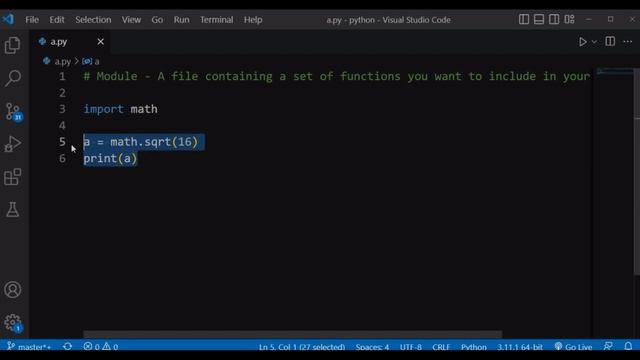The width and height of the screenshot is (640, 360).
Task: Open the Help menu
Action: pyautogui.click(x=253, y=20)
